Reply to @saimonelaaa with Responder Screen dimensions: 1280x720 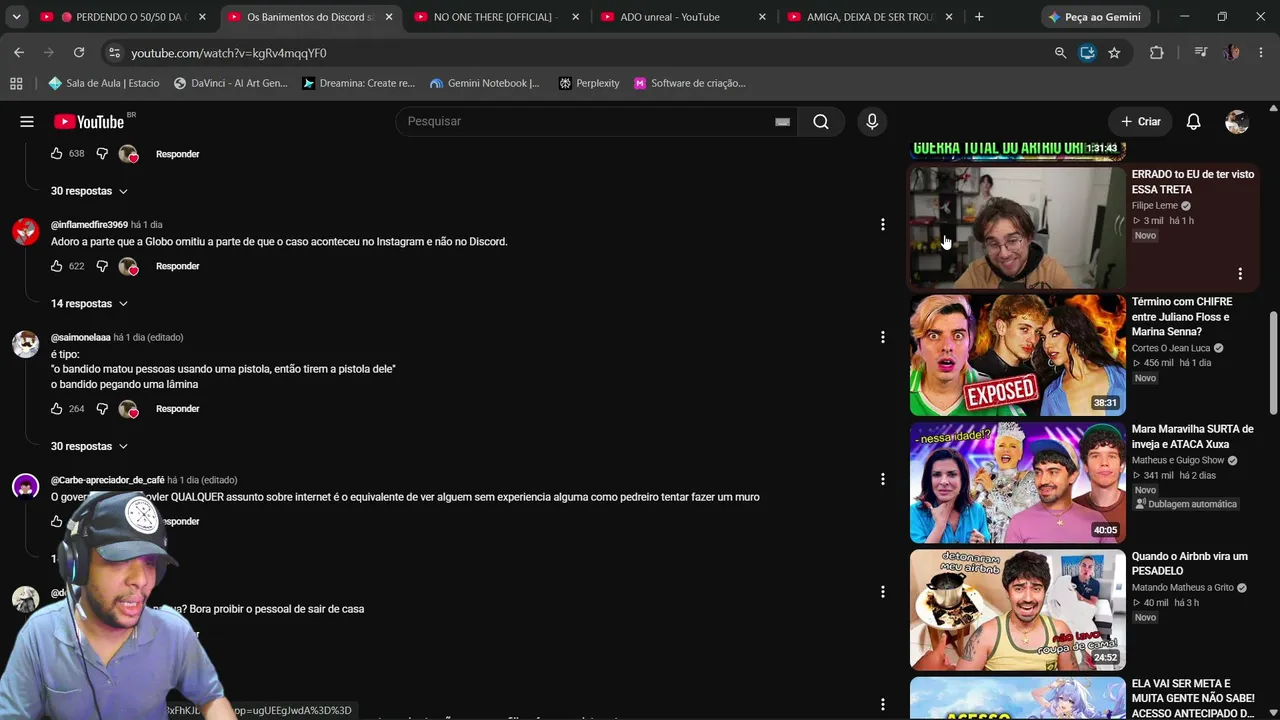pos(178,409)
